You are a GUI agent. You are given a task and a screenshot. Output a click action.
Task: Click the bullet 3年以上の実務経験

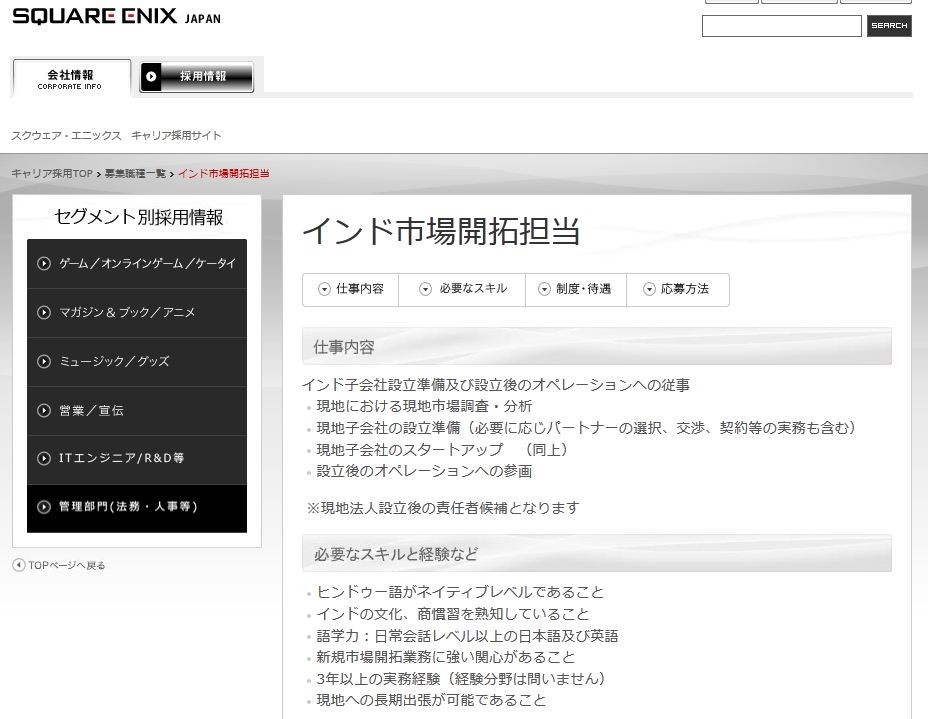460,679
